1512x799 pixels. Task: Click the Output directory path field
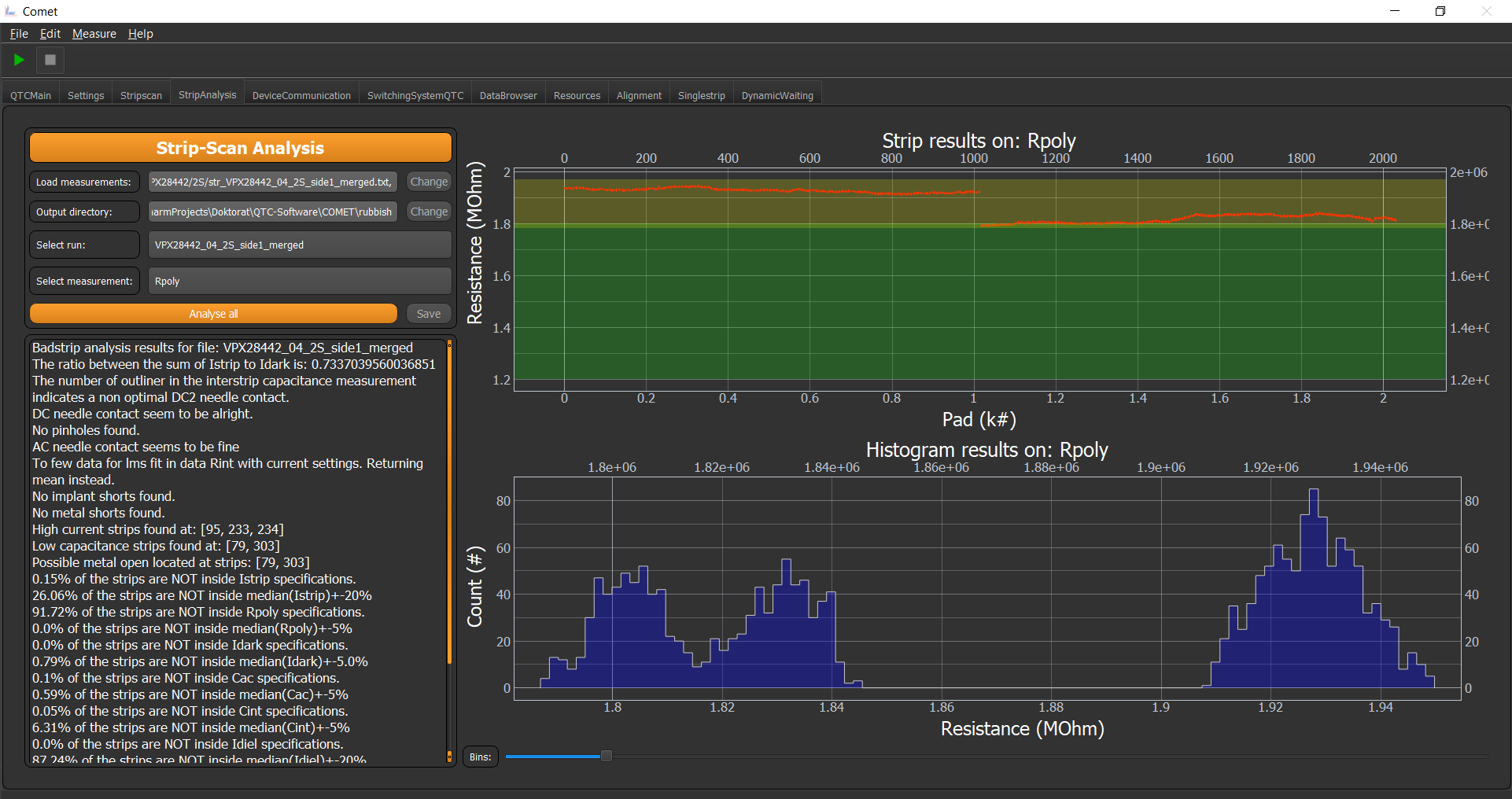click(273, 212)
